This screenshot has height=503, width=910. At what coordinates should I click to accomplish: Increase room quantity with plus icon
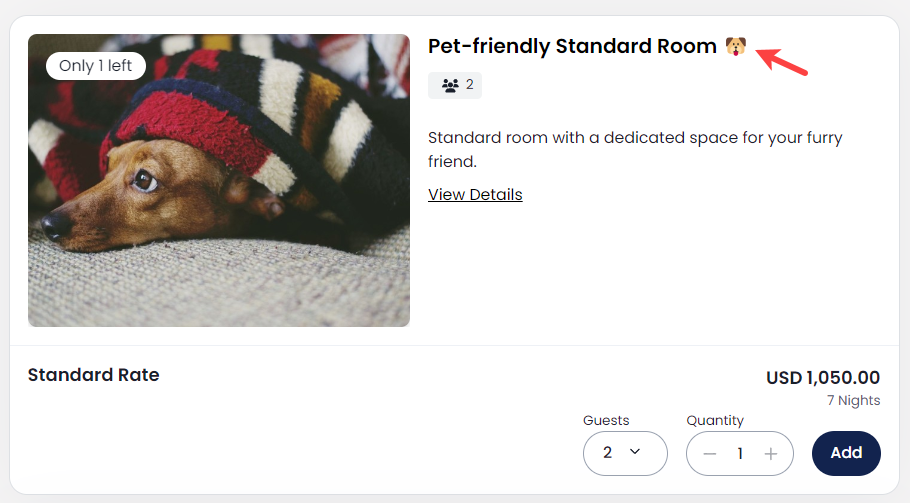(771, 454)
